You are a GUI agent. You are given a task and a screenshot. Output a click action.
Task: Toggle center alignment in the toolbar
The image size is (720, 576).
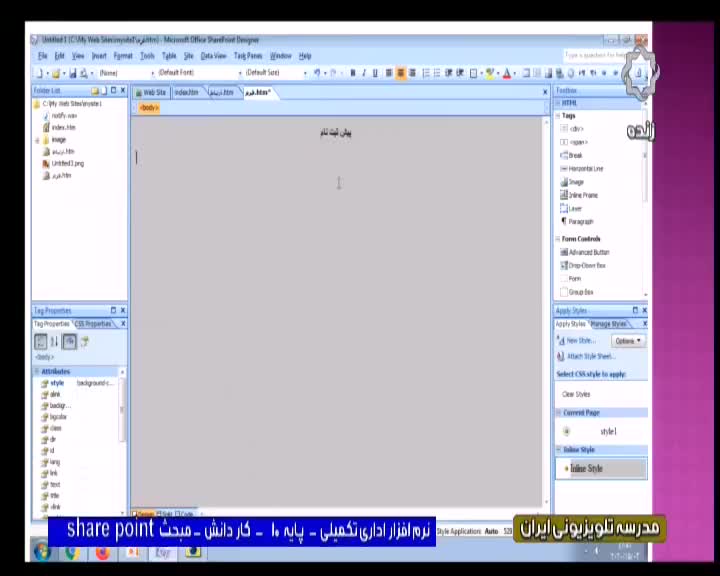point(401,73)
